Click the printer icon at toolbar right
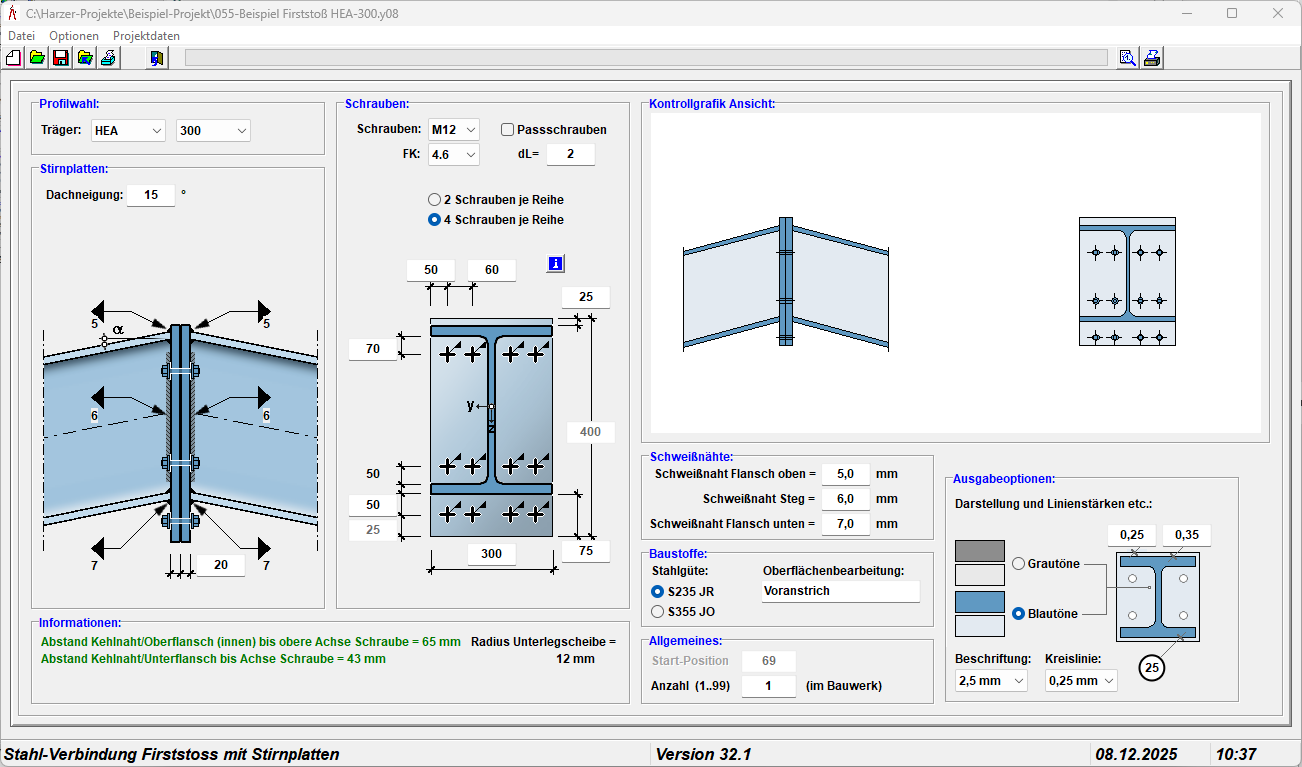1302x767 pixels. [1152, 58]
